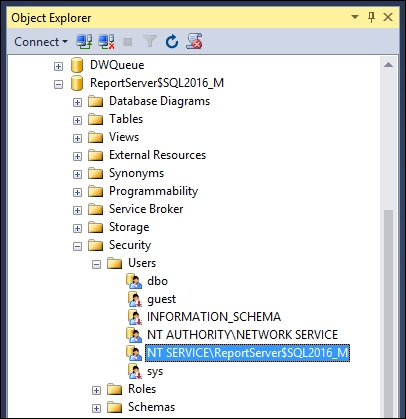The height and width of the screenshot is (419, 406).
Task: Select the Tables label
Action: (x=126, y=119)
